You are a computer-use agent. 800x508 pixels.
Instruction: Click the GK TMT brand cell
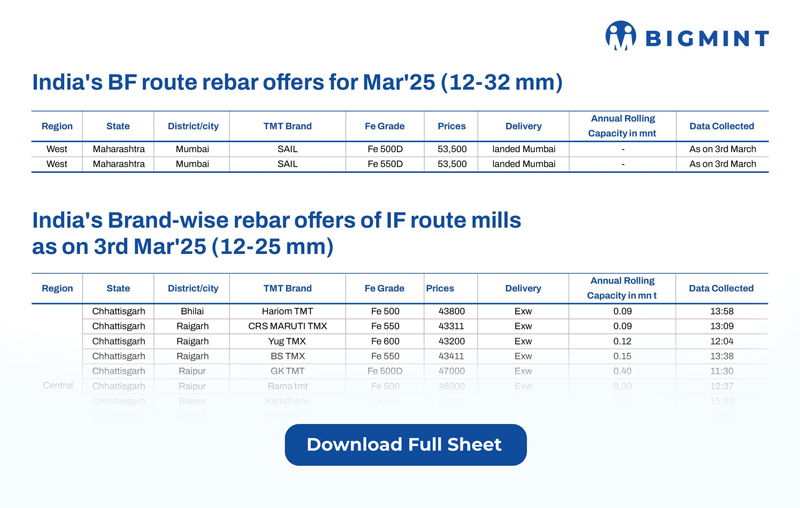click(x=287, y=371)
